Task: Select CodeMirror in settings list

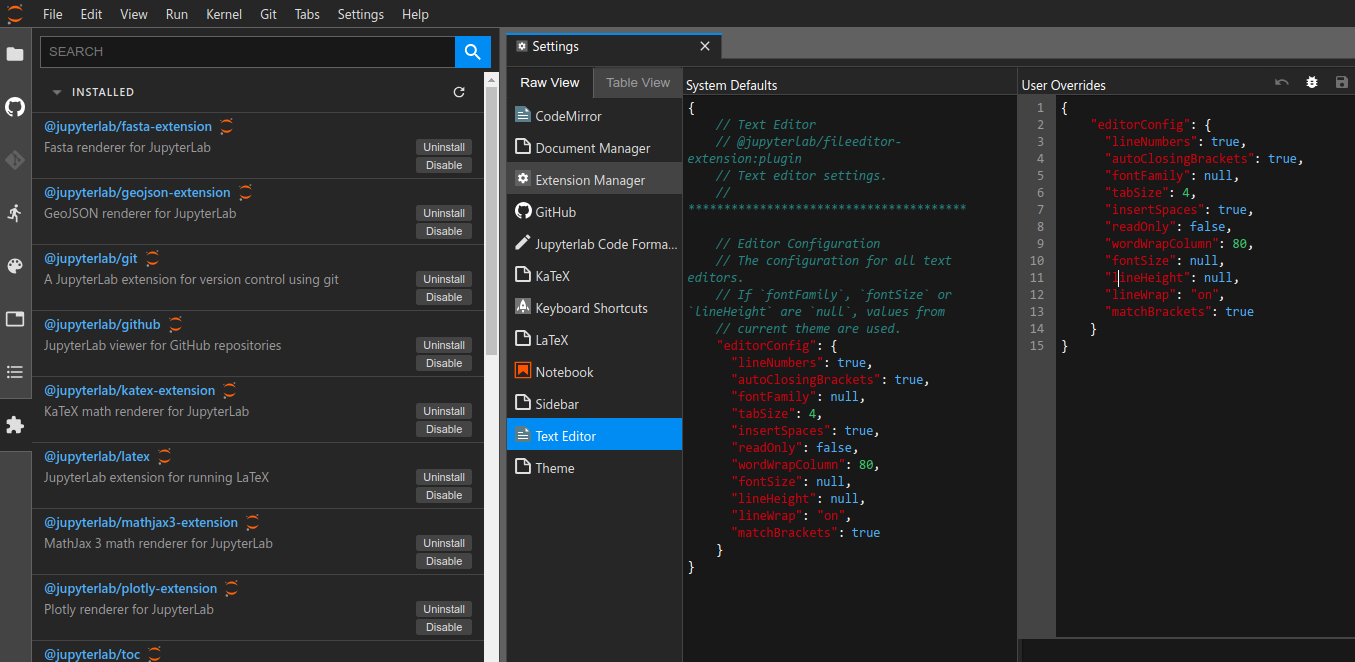Action: 595,116
